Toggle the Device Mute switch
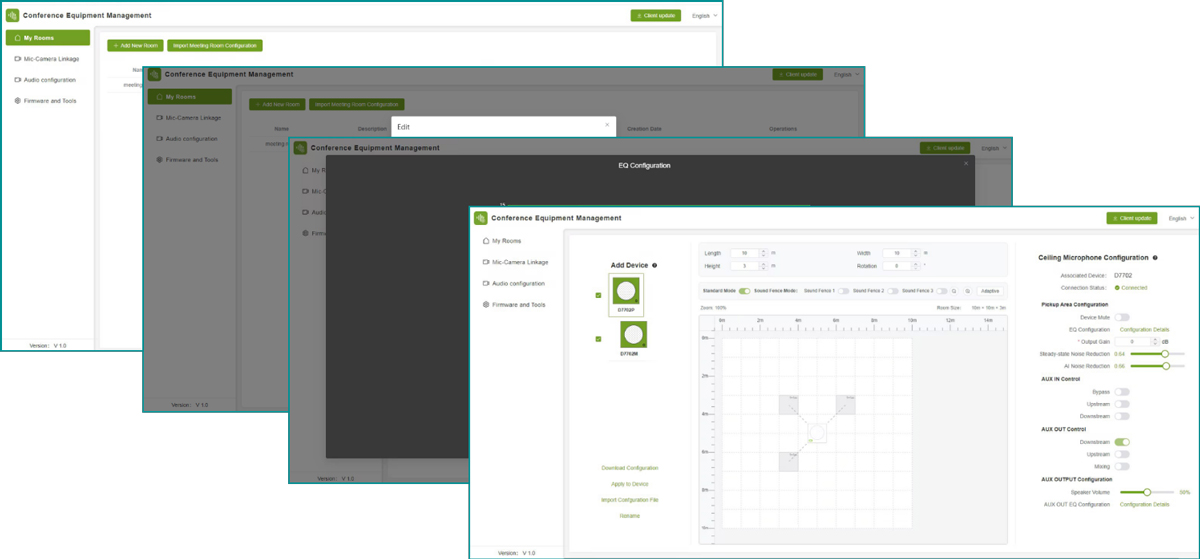The image size is (1200, 559). point(1122,317)
